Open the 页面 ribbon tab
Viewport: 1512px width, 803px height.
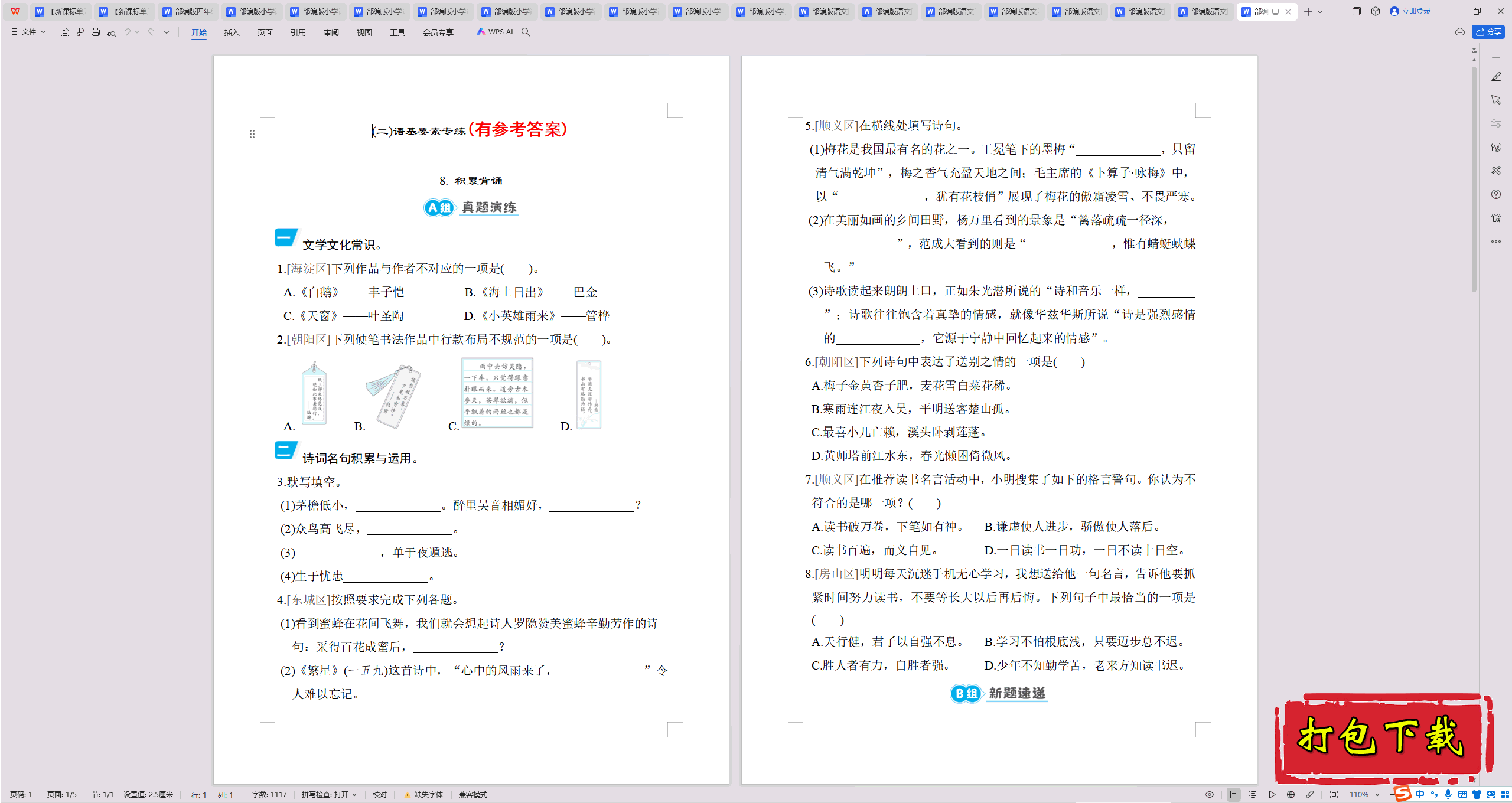tap(265, 32)
